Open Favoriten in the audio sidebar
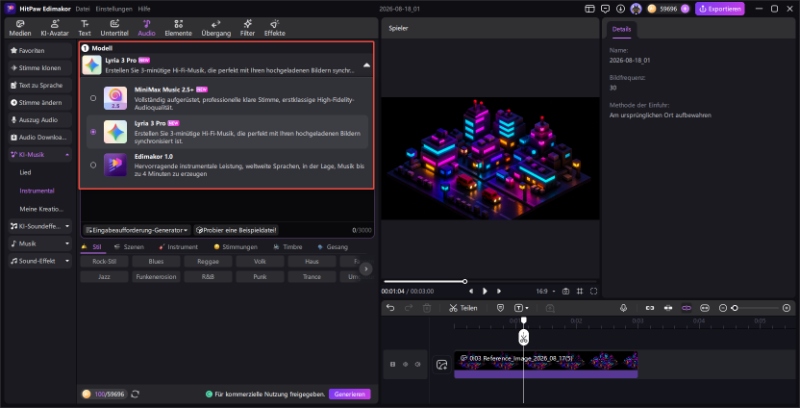Viewport: 800px width, 408px height. 40,50
